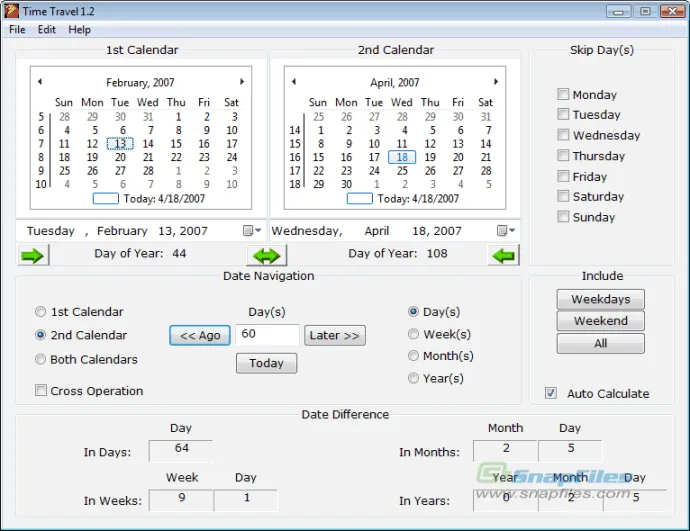690x531 pixels.
Task: Click the << Ago button
Action: pos(200,336)
